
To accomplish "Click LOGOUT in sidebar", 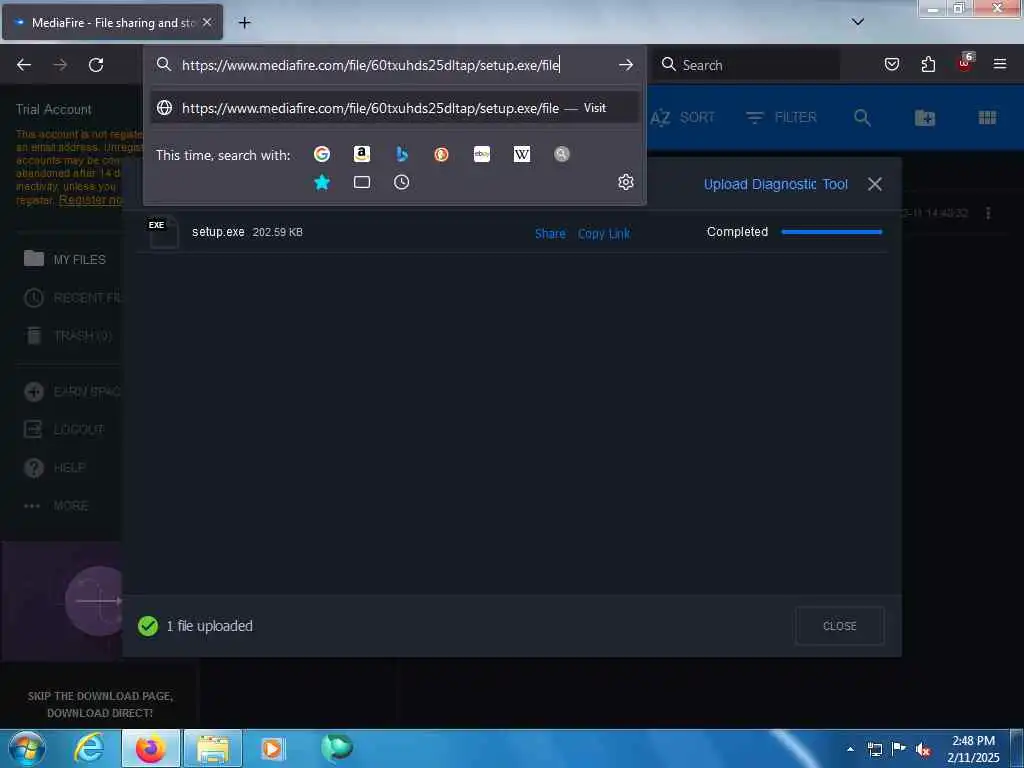I will 64,429.
